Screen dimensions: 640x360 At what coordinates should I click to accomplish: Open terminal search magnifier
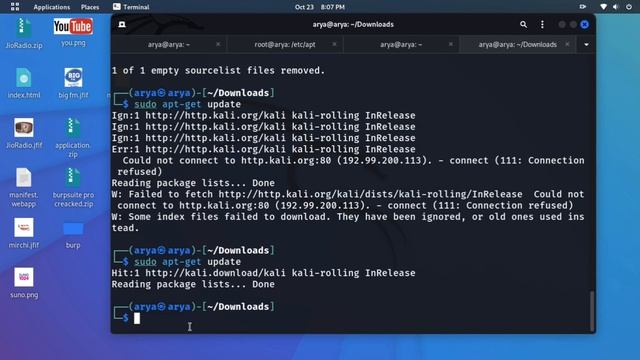(x=523, y=24)
